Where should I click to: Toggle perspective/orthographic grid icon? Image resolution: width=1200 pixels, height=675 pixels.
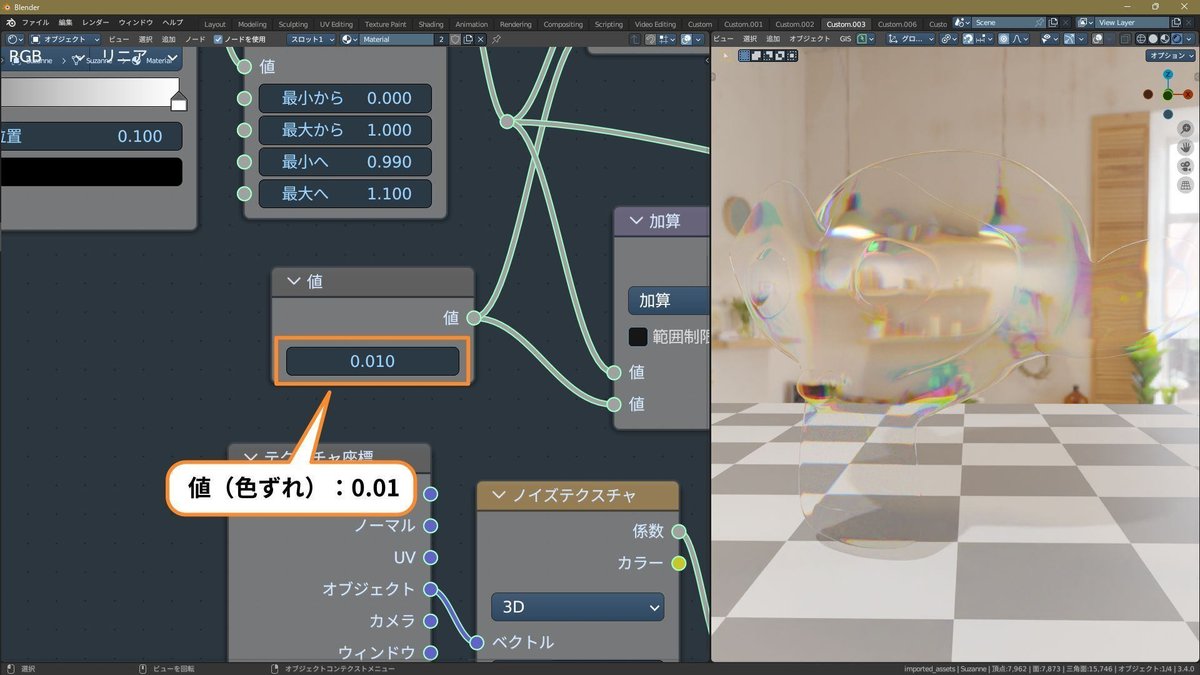click(1185, 185)
